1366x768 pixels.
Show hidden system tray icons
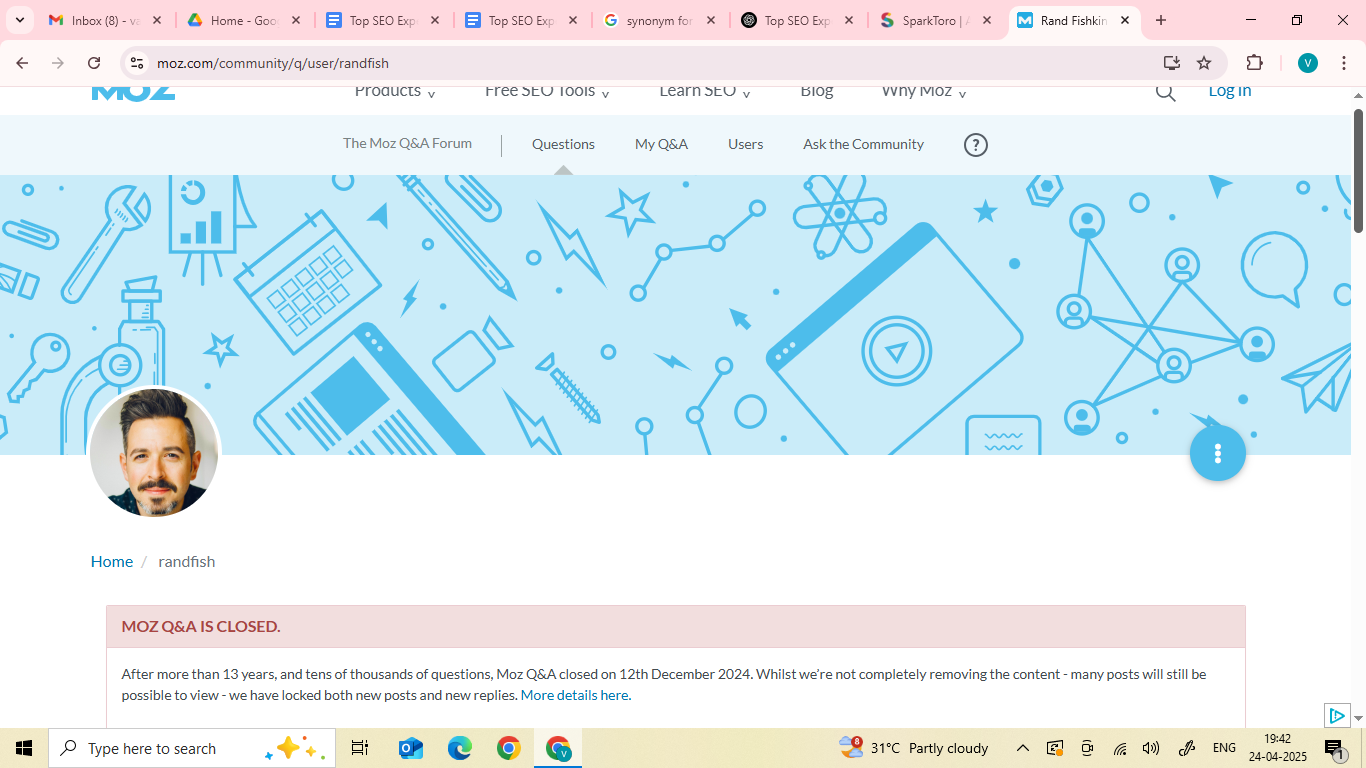click(x=1023, y=748)
